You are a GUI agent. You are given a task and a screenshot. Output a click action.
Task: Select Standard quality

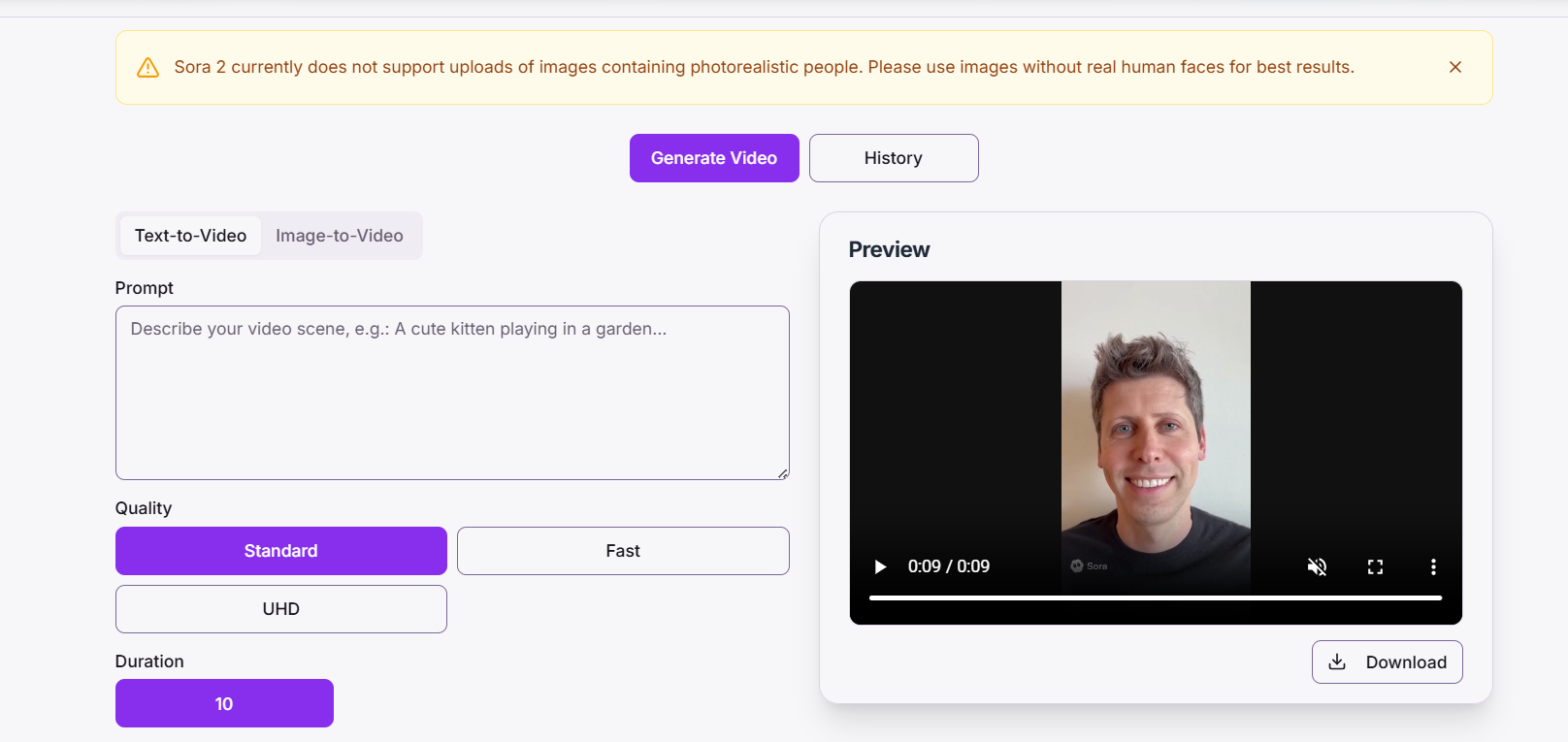(281, 551)
